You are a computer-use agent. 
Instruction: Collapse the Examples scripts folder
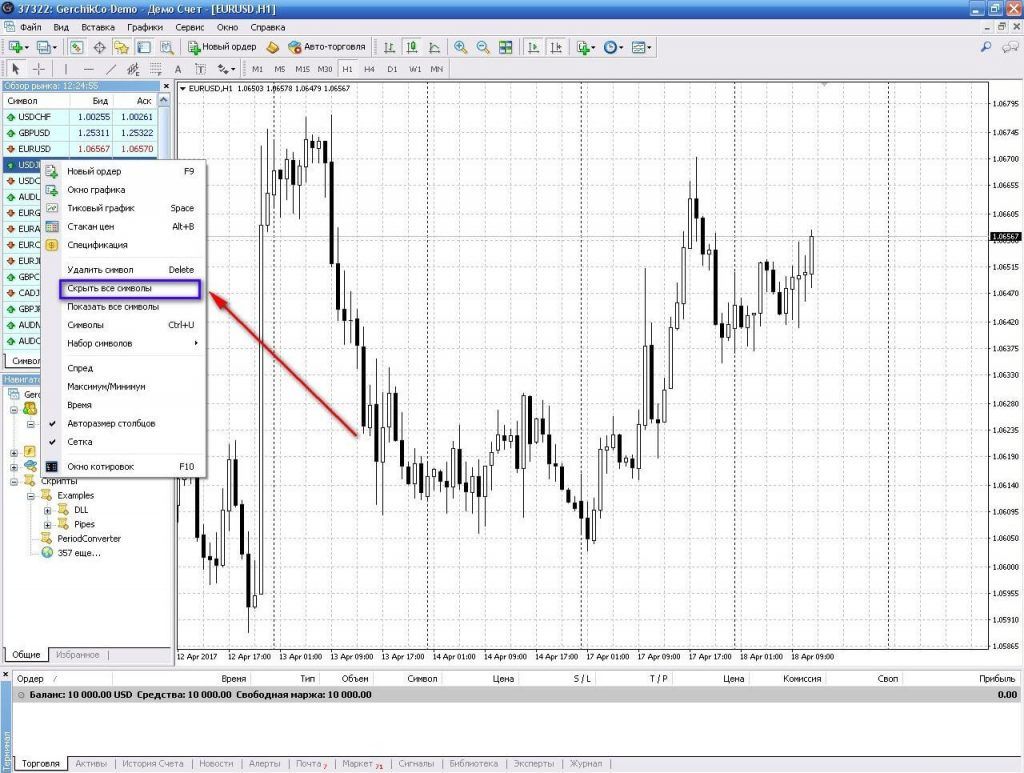(x=31, y=496)
